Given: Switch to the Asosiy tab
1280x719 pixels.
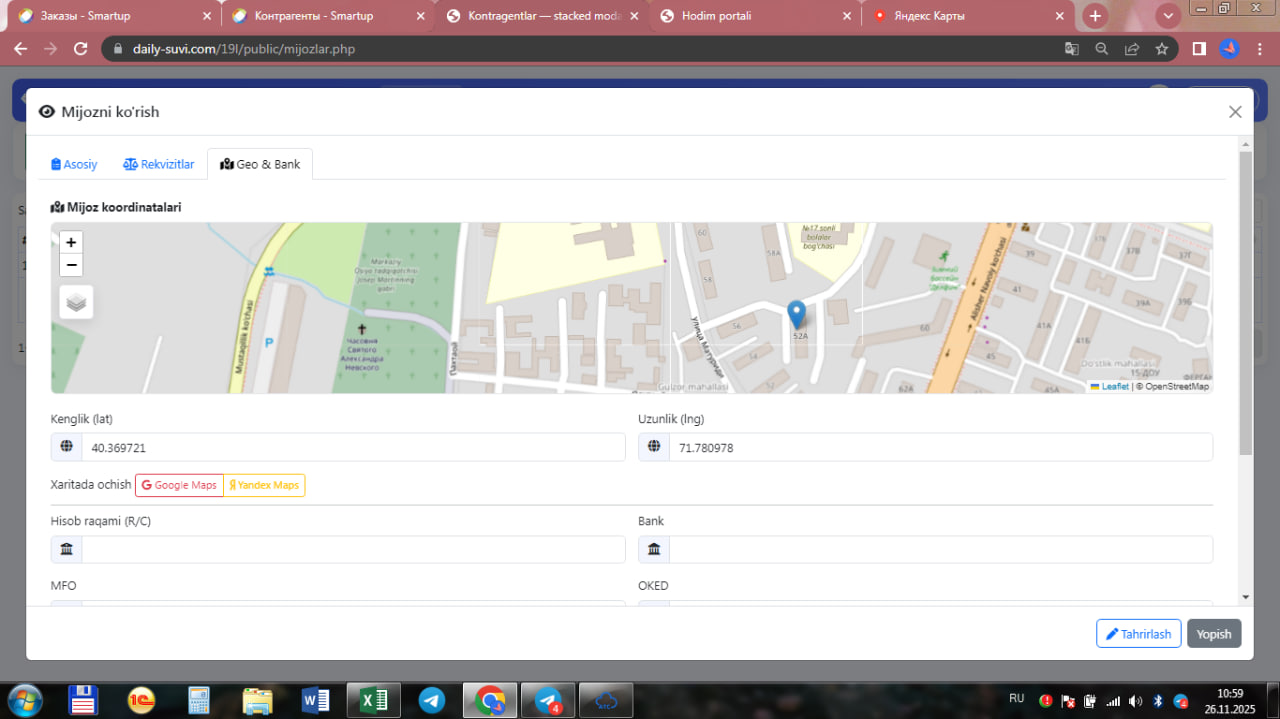Looking at the screenshot, I should tap(75, 164).
